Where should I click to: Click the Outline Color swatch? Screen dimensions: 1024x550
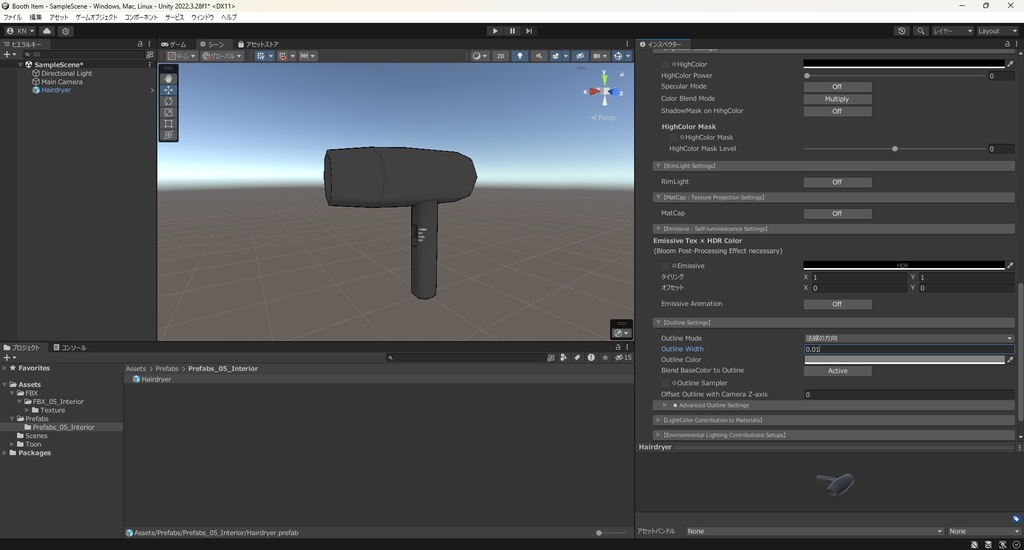[x=904, y=360]
